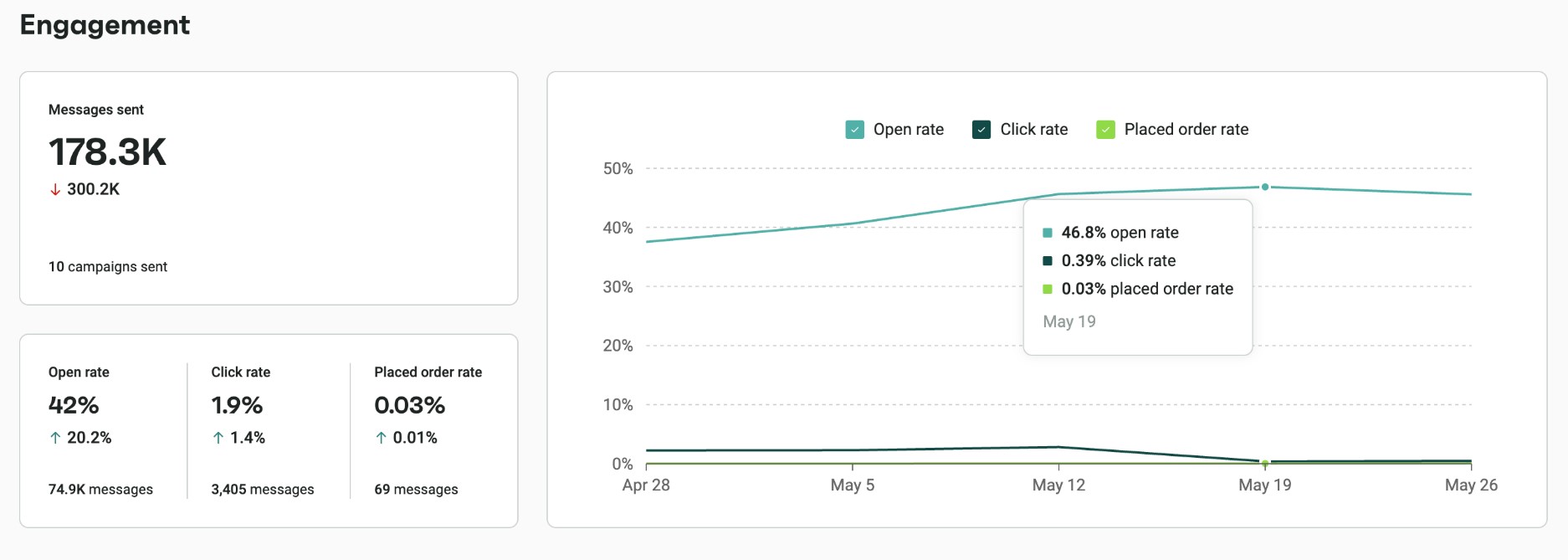Click the Engagement page heading

(105, 25)
